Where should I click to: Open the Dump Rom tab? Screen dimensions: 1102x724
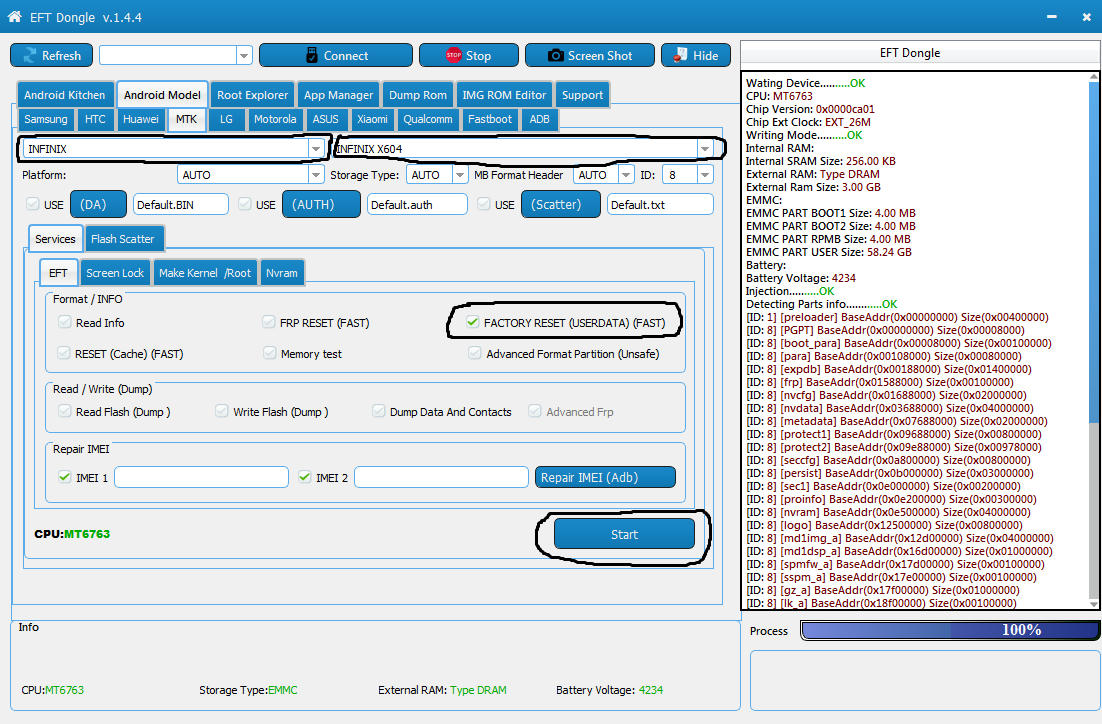[417, 95]
